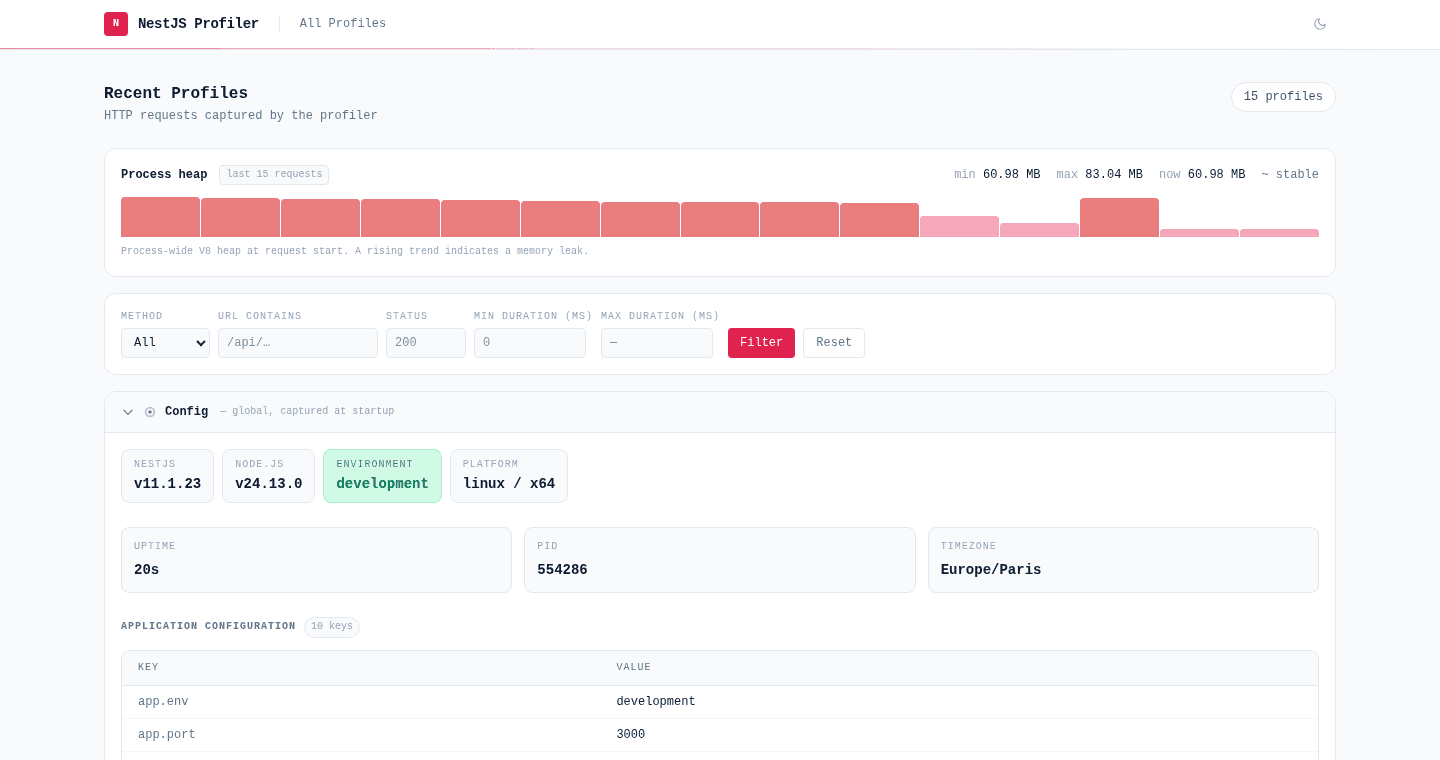
Task: Click the Max duration input field
Action: pyautogui.click(x=657, y=343)
